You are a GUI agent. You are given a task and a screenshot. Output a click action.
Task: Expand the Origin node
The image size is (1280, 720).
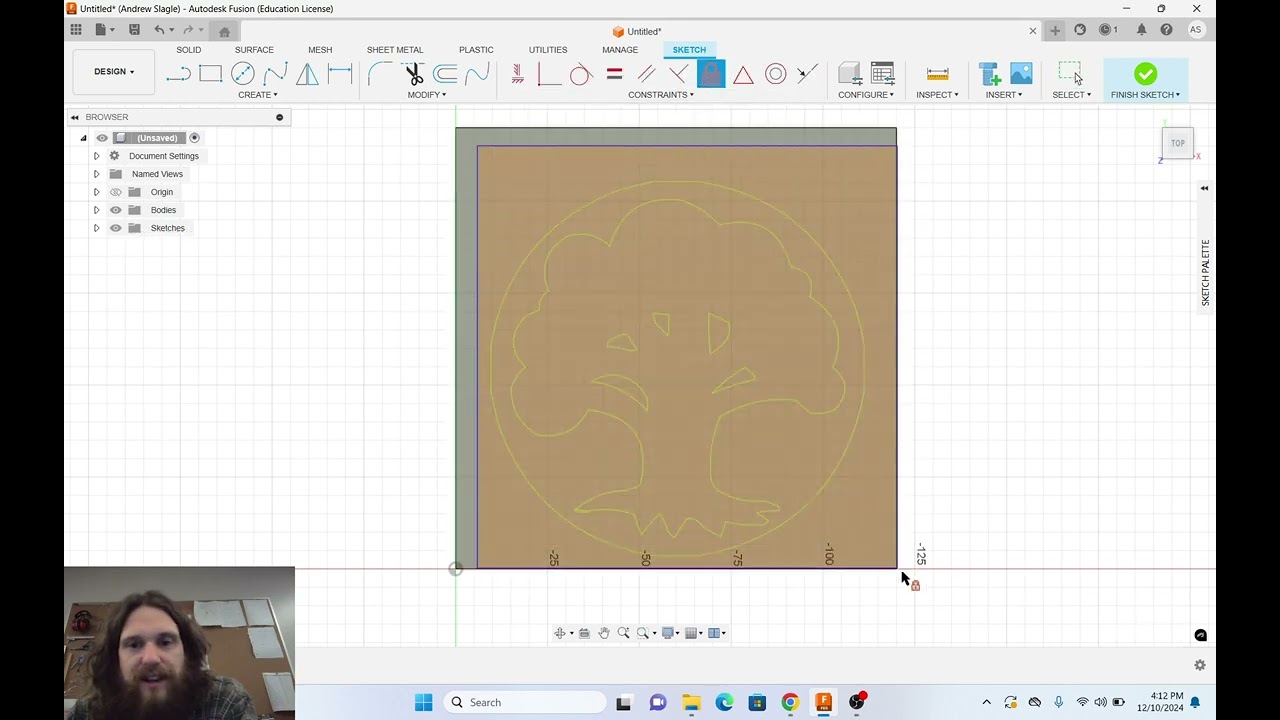(97, 192)
